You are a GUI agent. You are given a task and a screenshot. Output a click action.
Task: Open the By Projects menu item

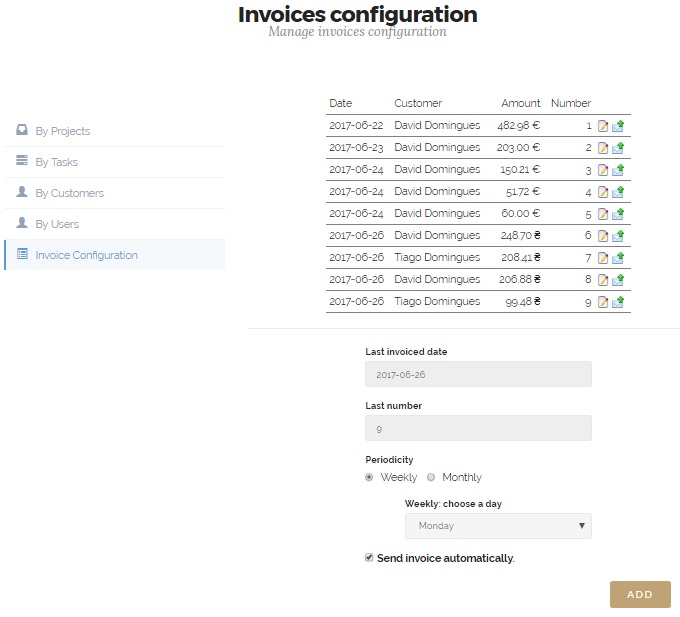click(114, 131)
